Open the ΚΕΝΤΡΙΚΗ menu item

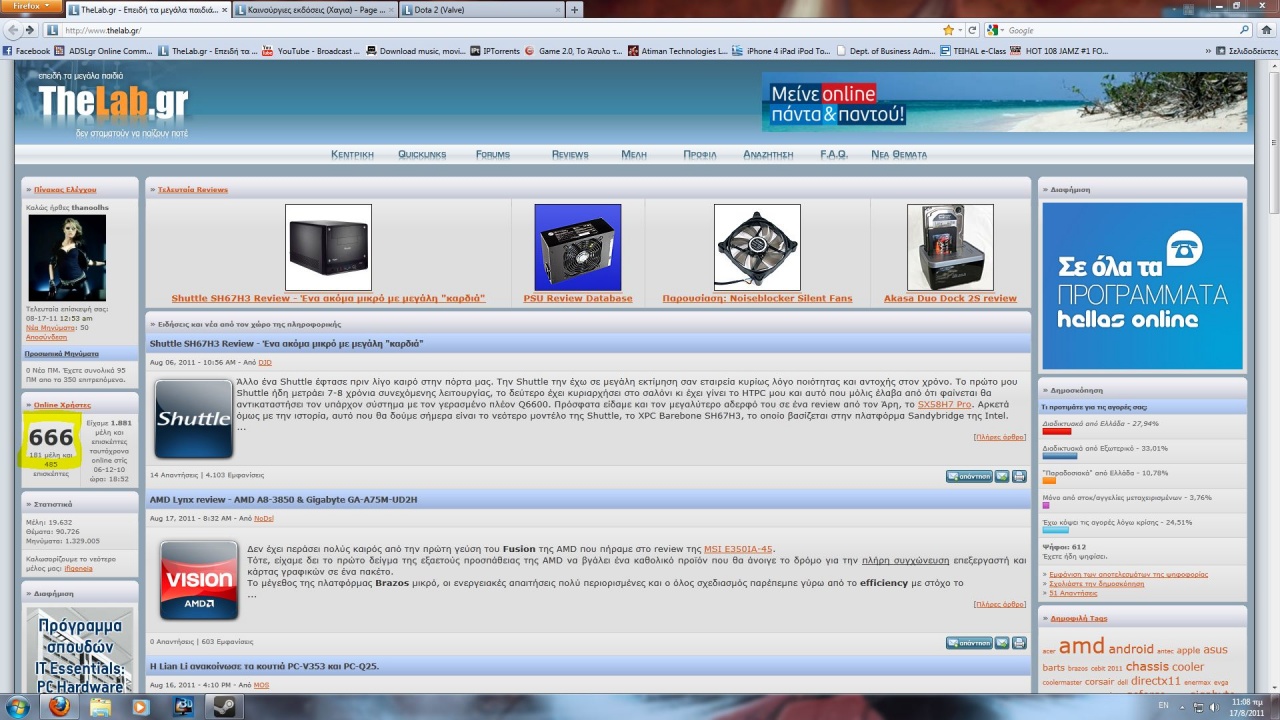(x=352, y=154)
